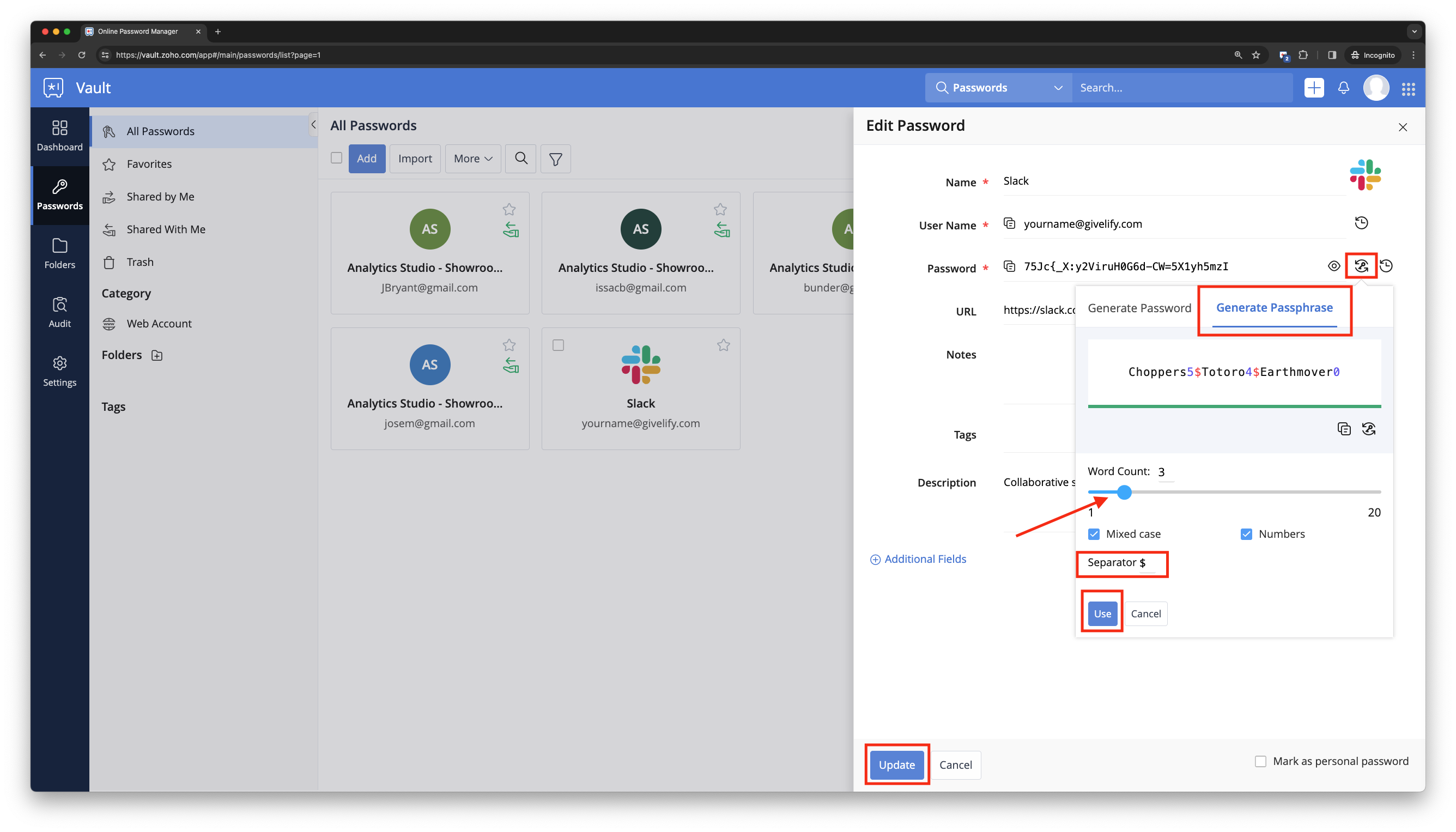View password history clock icon

1386,266
